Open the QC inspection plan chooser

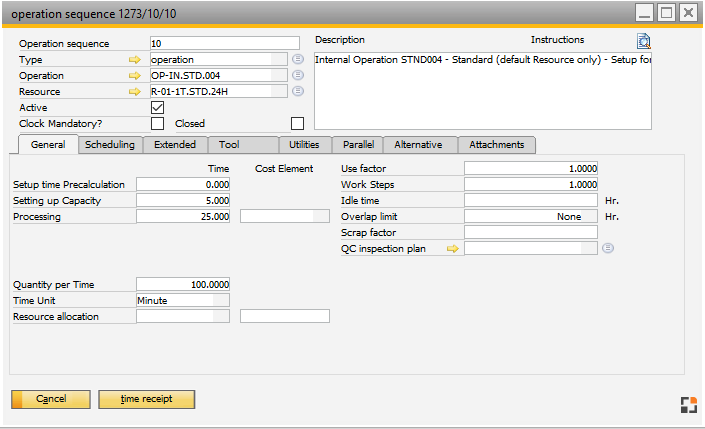click(x=608, y=248)
